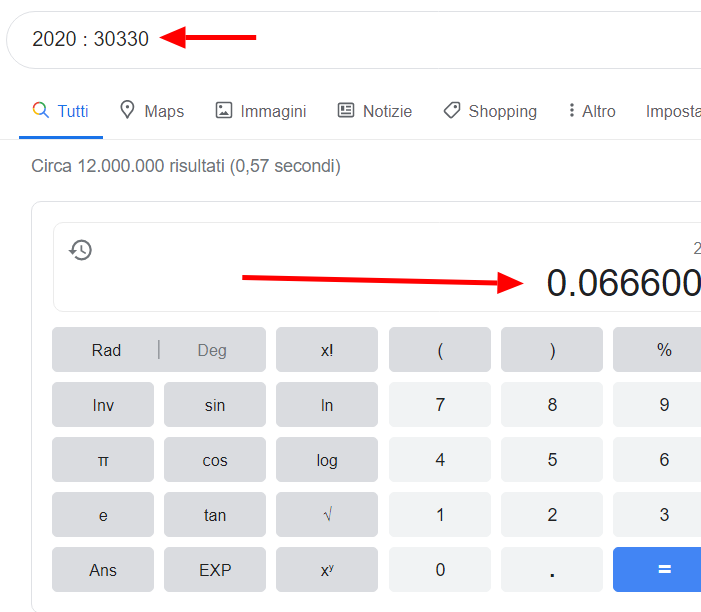Hit the blue equals button
Image resolution: width=701 pixels, height=612 pixels.
pos(657,570)
